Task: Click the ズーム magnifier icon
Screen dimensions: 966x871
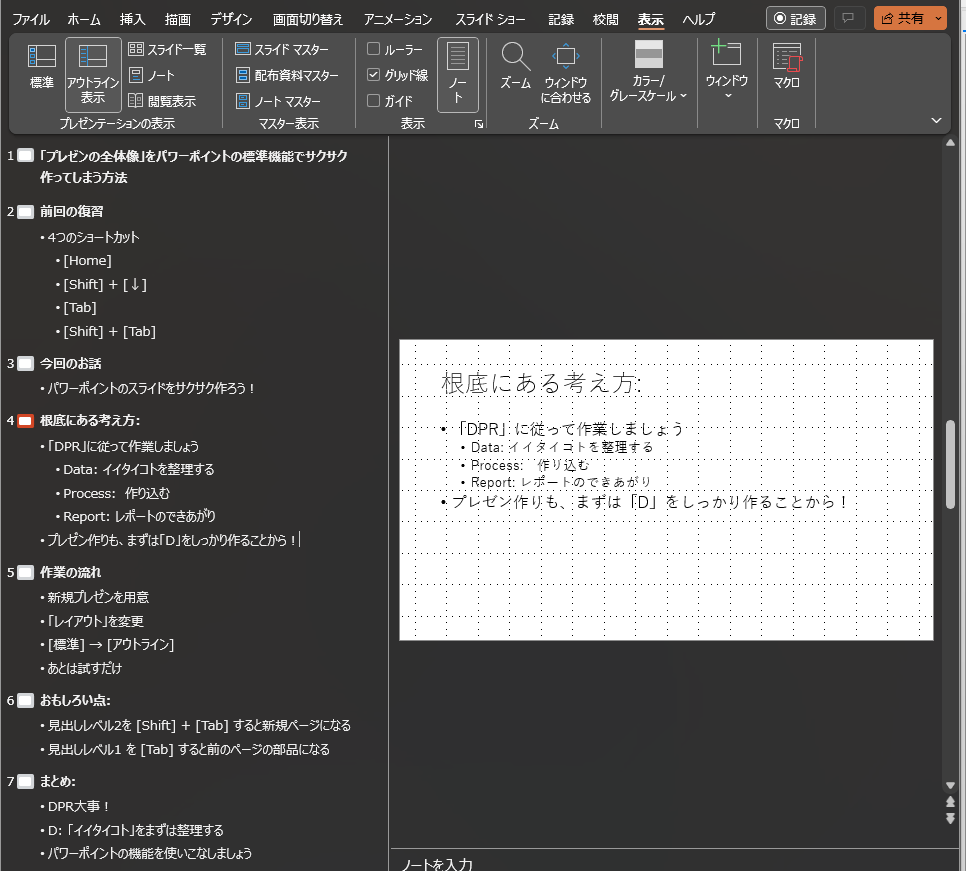Action: click(x=515, y=58)
